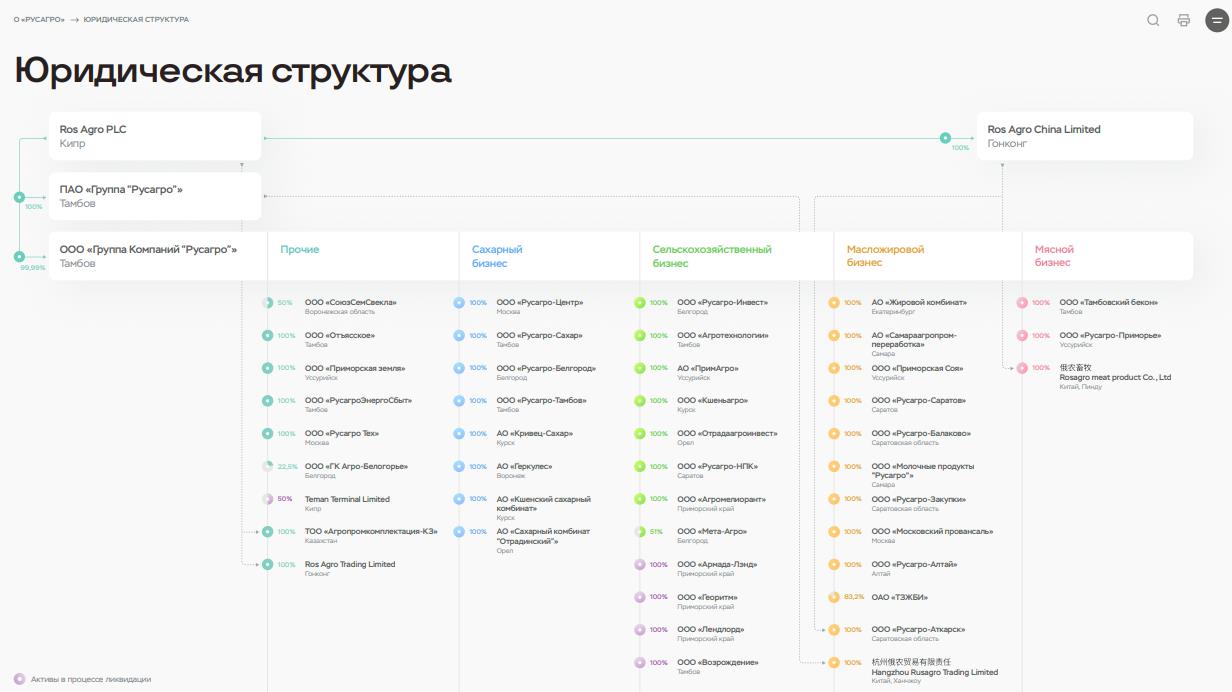Click the share icon beside Rosagro meat product Co., Ltd
The height and width of the screenshot is (692, 1232).
1022,368
